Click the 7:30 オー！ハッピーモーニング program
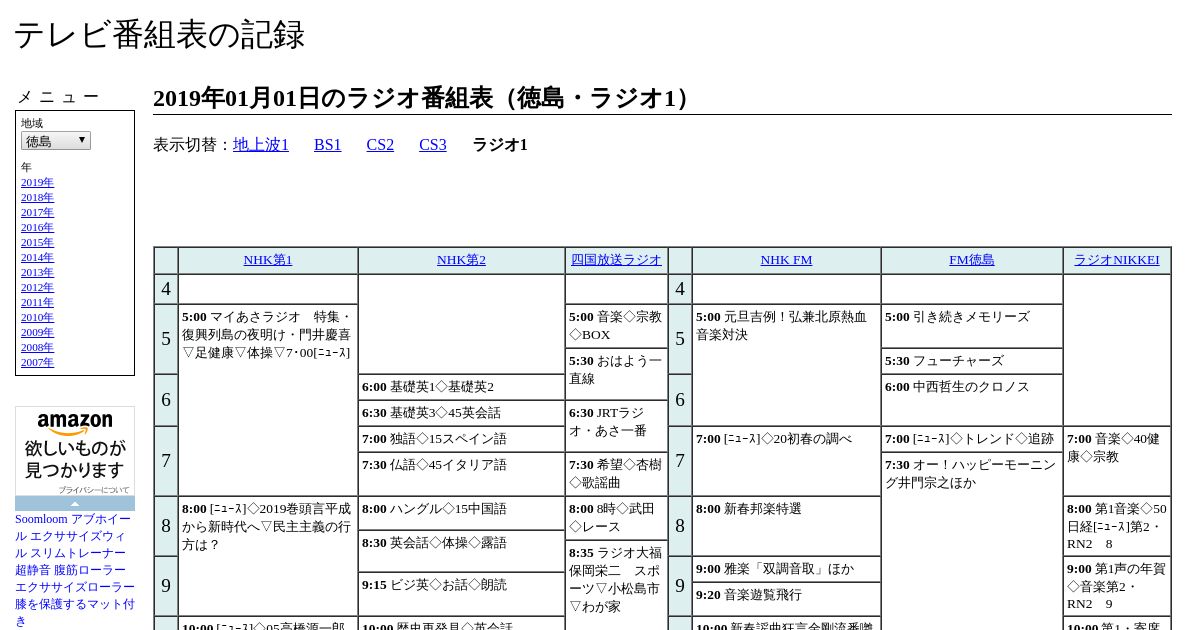Screen dimensions: 1200x630 [x=972, y=540]
